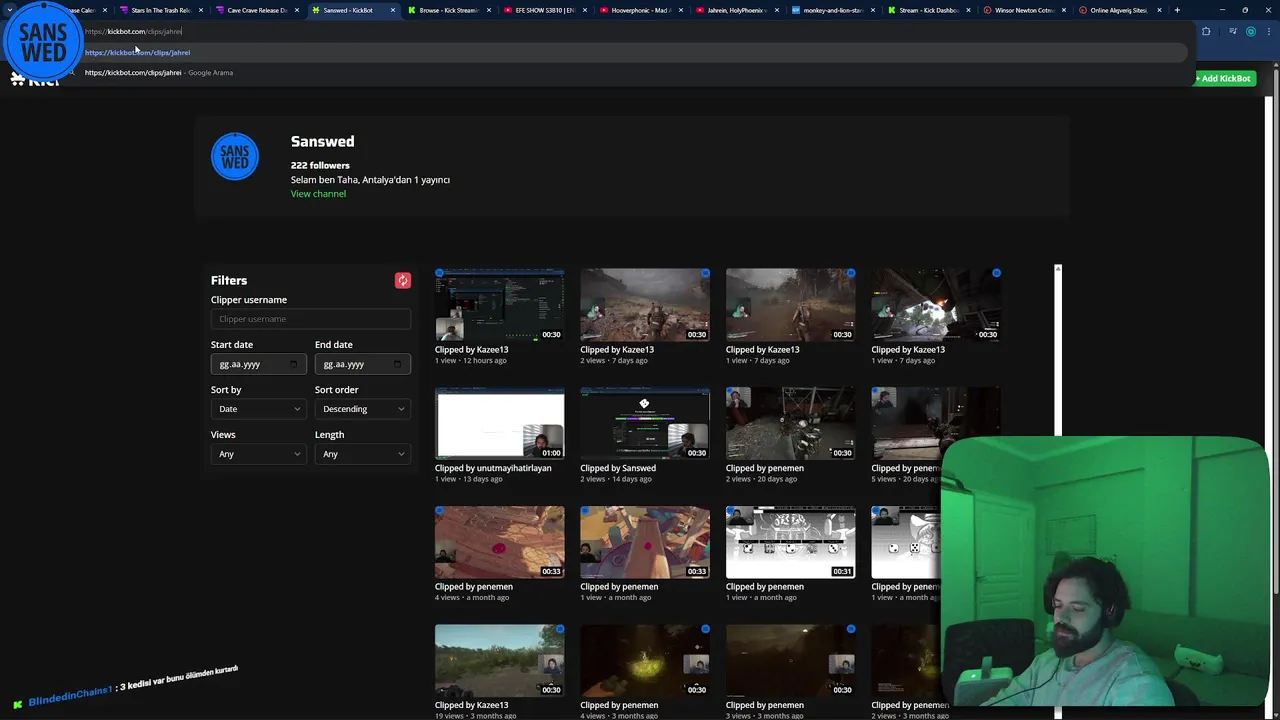Open the End date calendar picker icon

pyautogui.click(x=397, y=365)
